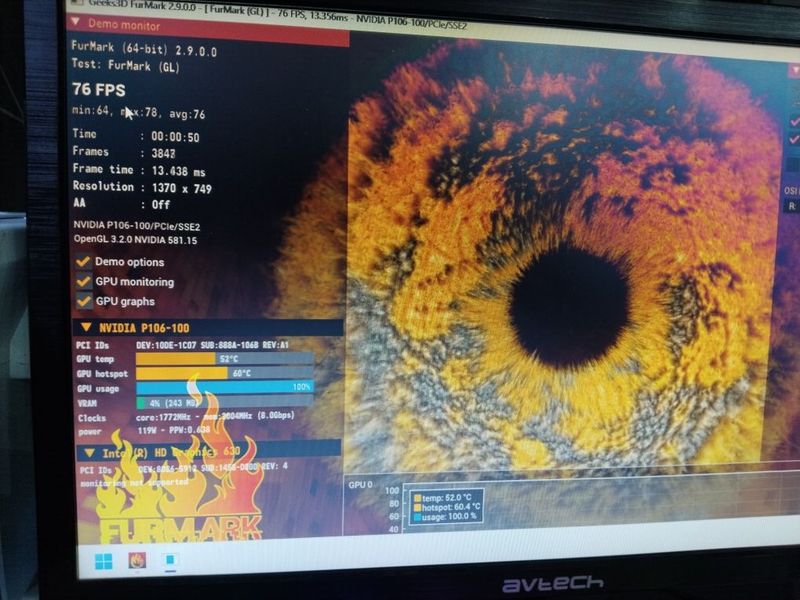The height and width of the screenshot is (600, 800).
Task: Click the FurMark flame taskbar icon
Action: pyautogui.click(x=137, y=561)
